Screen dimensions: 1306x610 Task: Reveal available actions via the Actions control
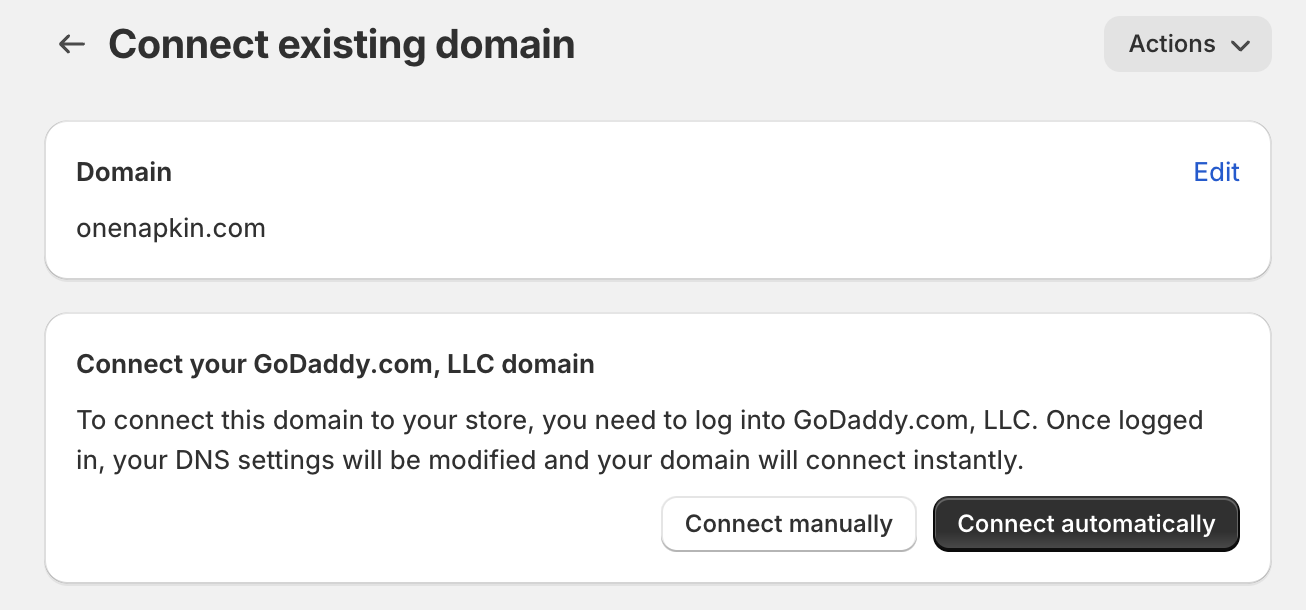point(1187,44)
